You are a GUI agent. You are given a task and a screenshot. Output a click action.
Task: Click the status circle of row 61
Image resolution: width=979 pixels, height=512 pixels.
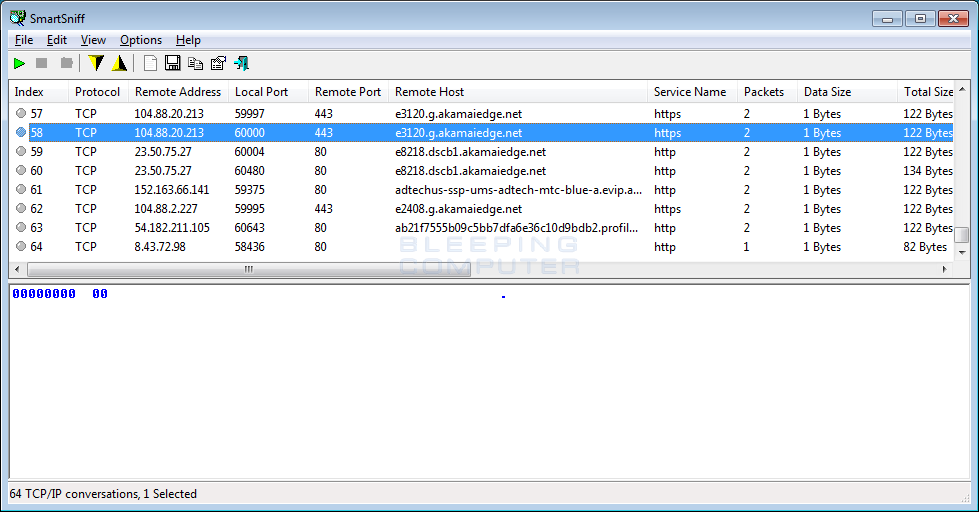(x=21, y=189)
